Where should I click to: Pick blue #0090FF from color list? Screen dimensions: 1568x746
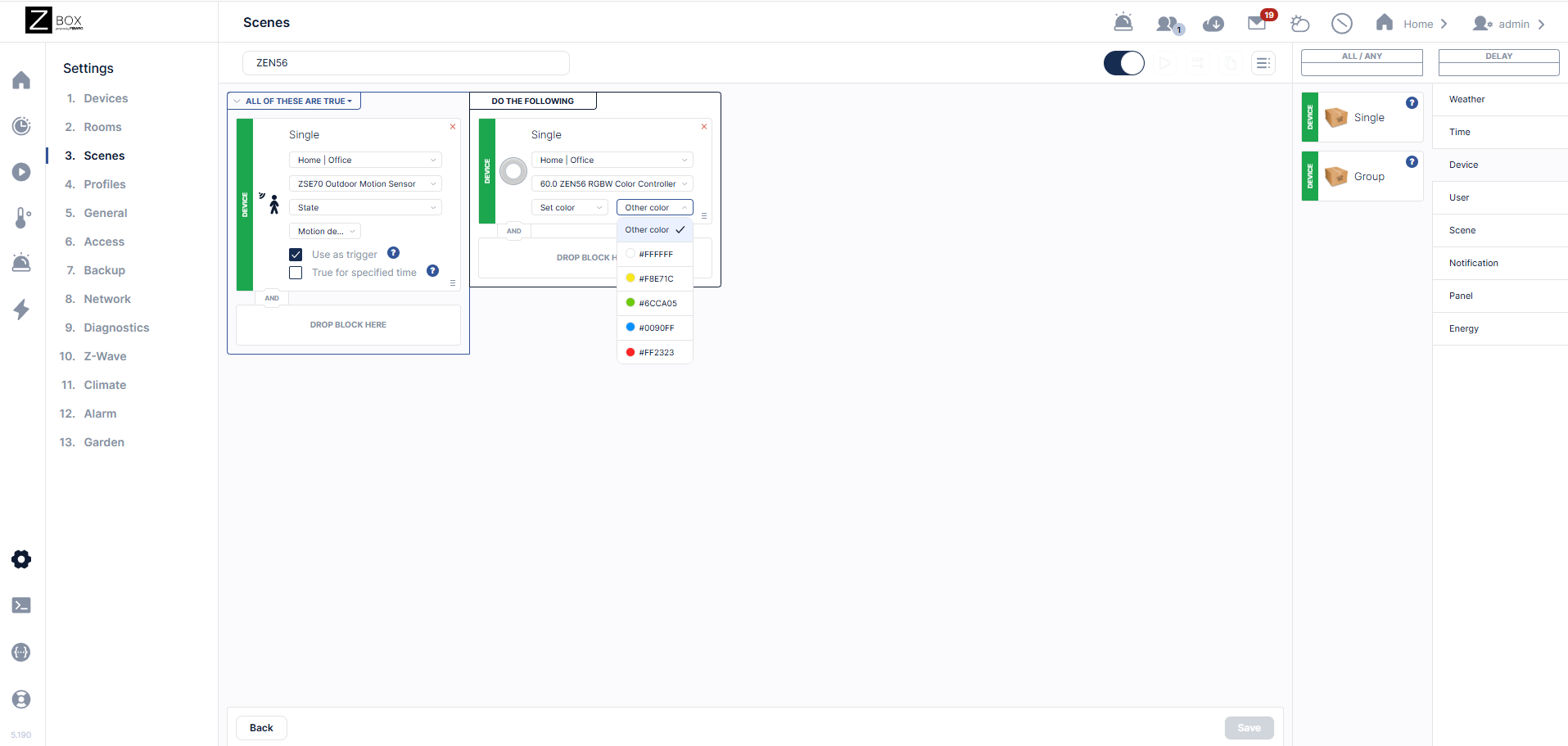click(x=655, y=328)
